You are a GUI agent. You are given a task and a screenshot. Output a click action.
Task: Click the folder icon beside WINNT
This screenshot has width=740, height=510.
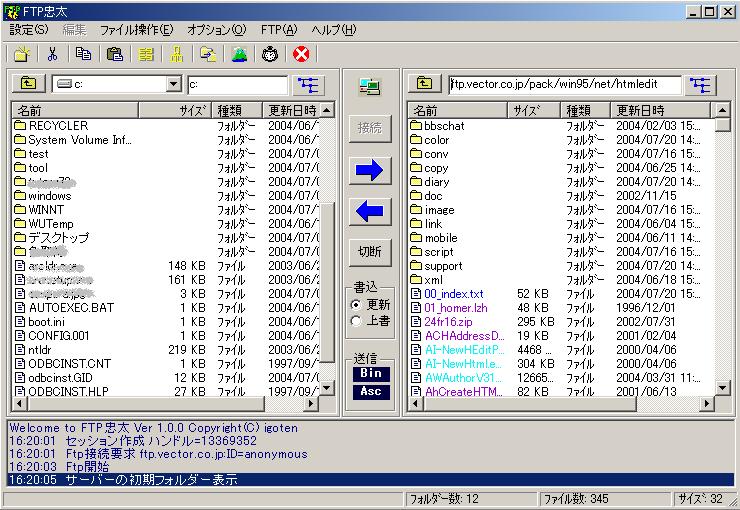pos(20,209)
